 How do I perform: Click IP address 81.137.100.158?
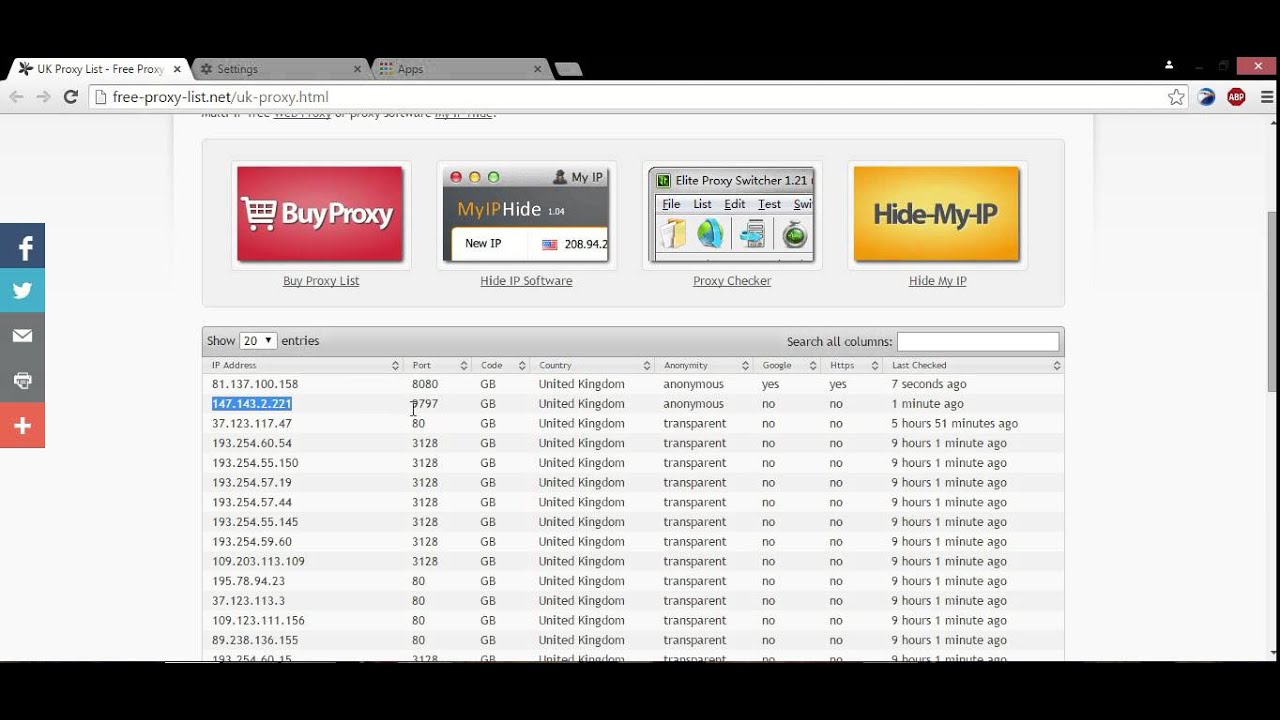255,384
